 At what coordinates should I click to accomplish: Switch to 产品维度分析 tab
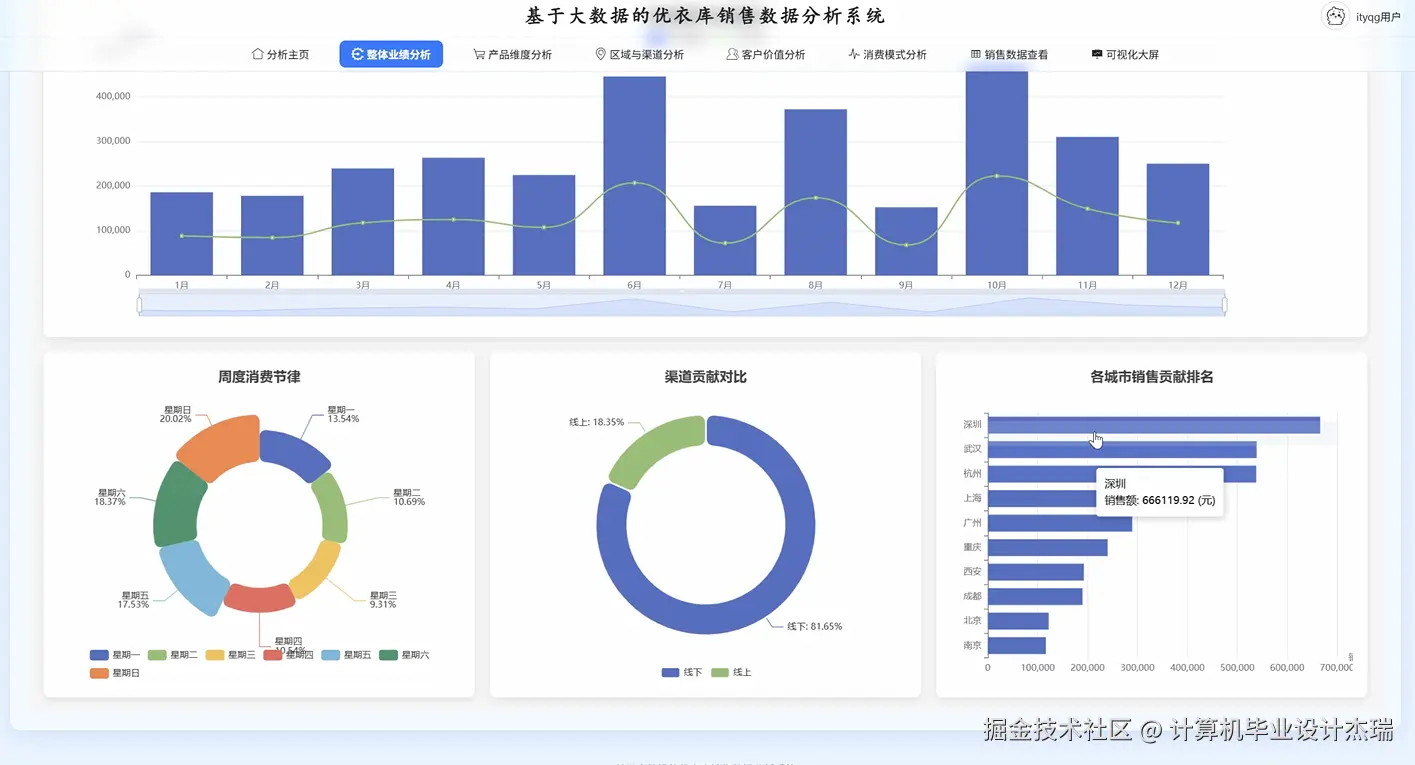[x=512, y=54]
